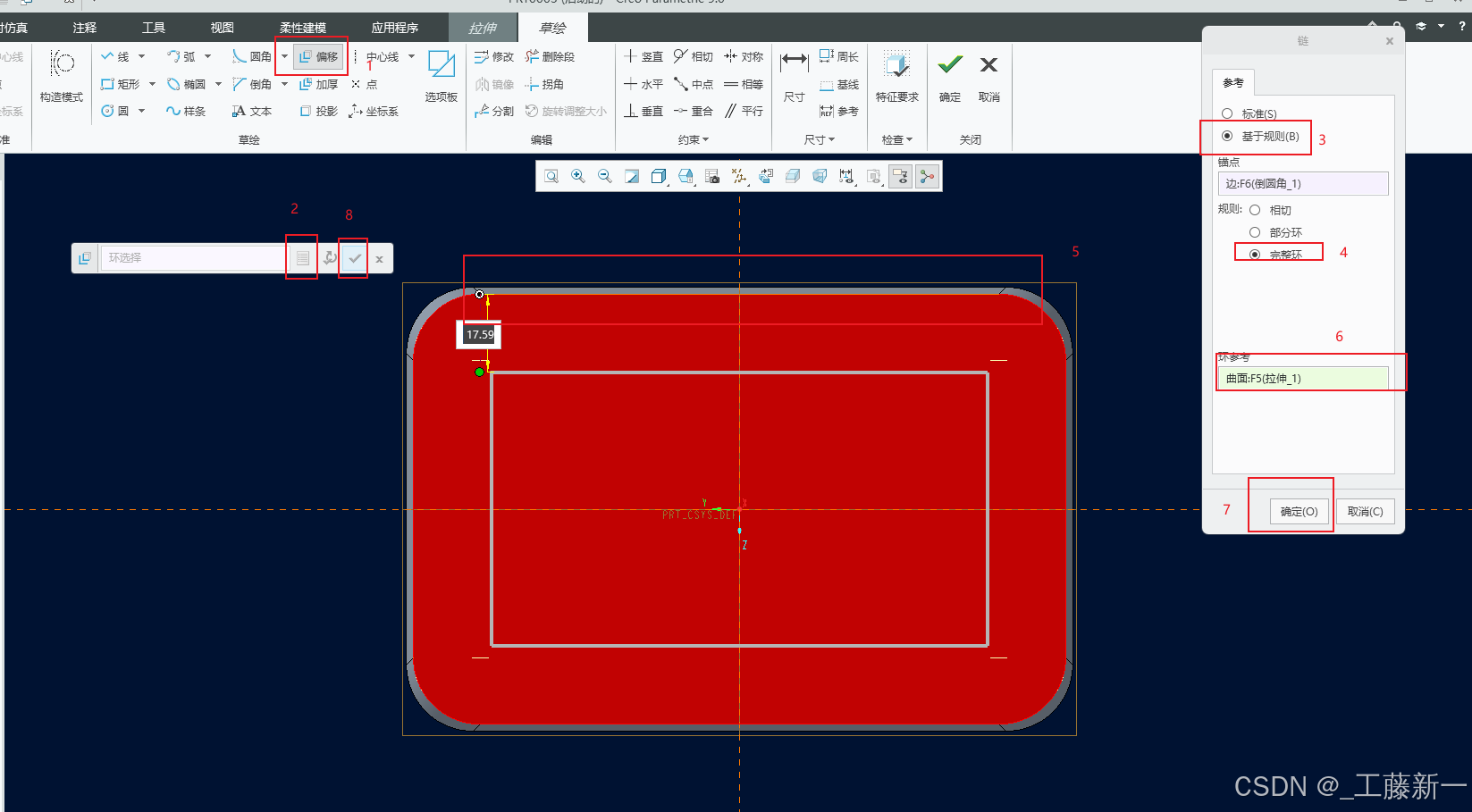Viewport: 1472px width, 812px height.
Task: Open the 椭圆 tool dropdown arrow
Action: tap(218, 84)
